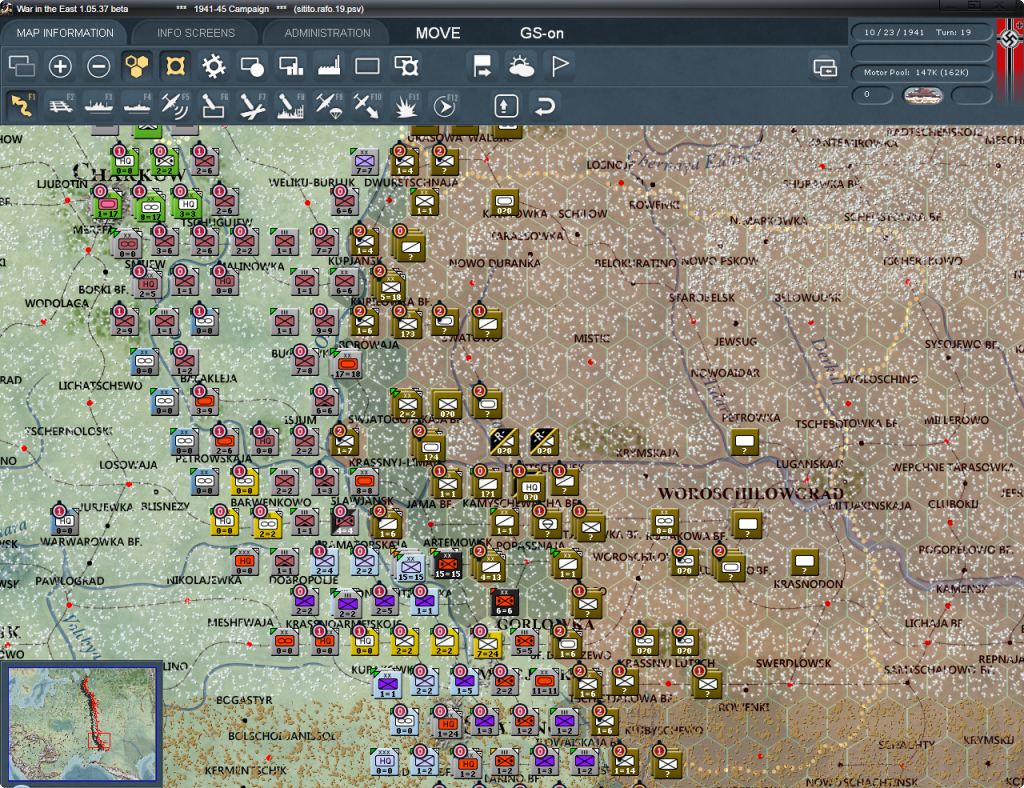The image size is (1024, 788).
Task: Select the red 17=18 armored unit counter
Action: point(347,364)
